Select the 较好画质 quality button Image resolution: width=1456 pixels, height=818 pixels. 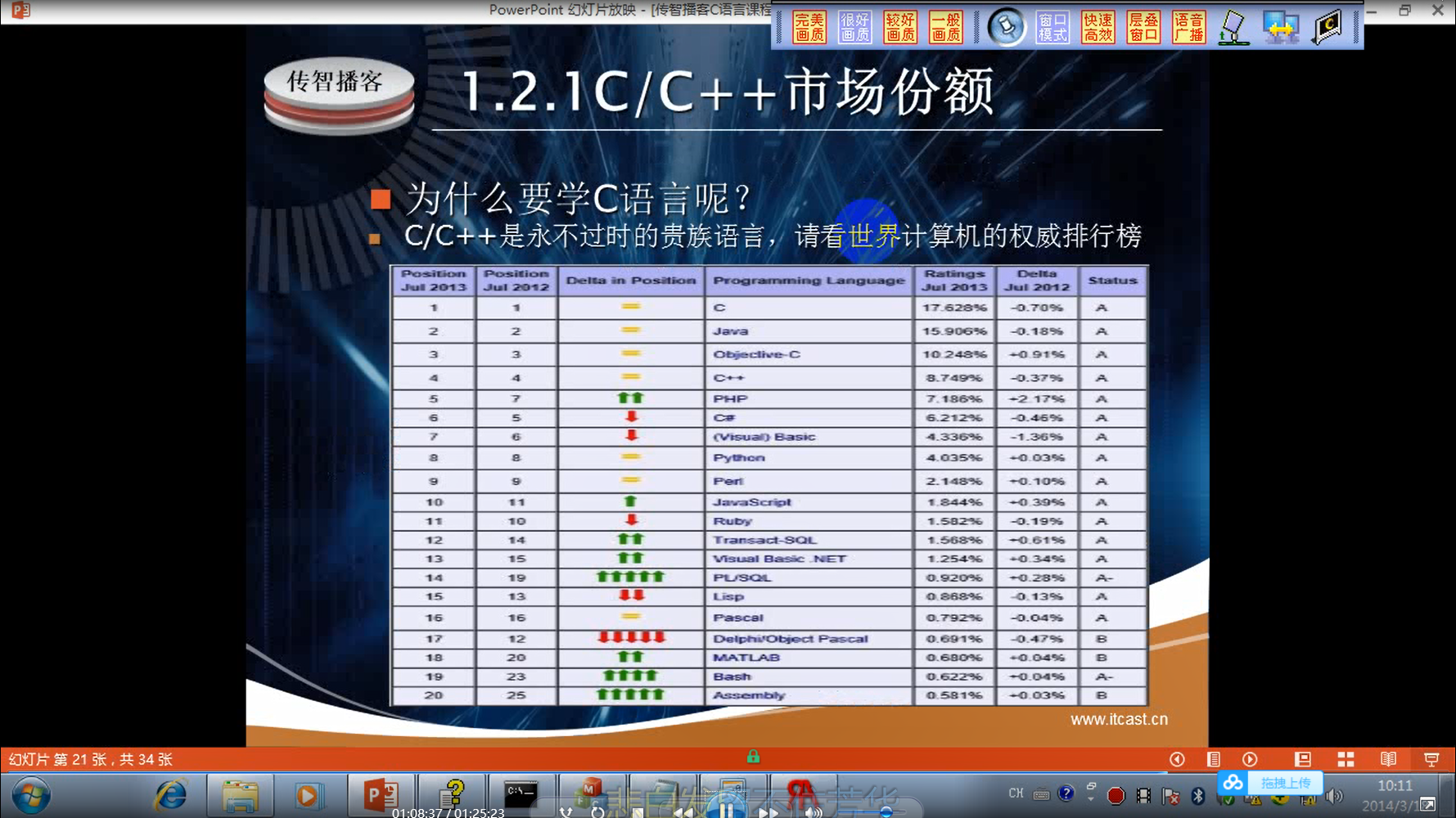click(900, 27)
